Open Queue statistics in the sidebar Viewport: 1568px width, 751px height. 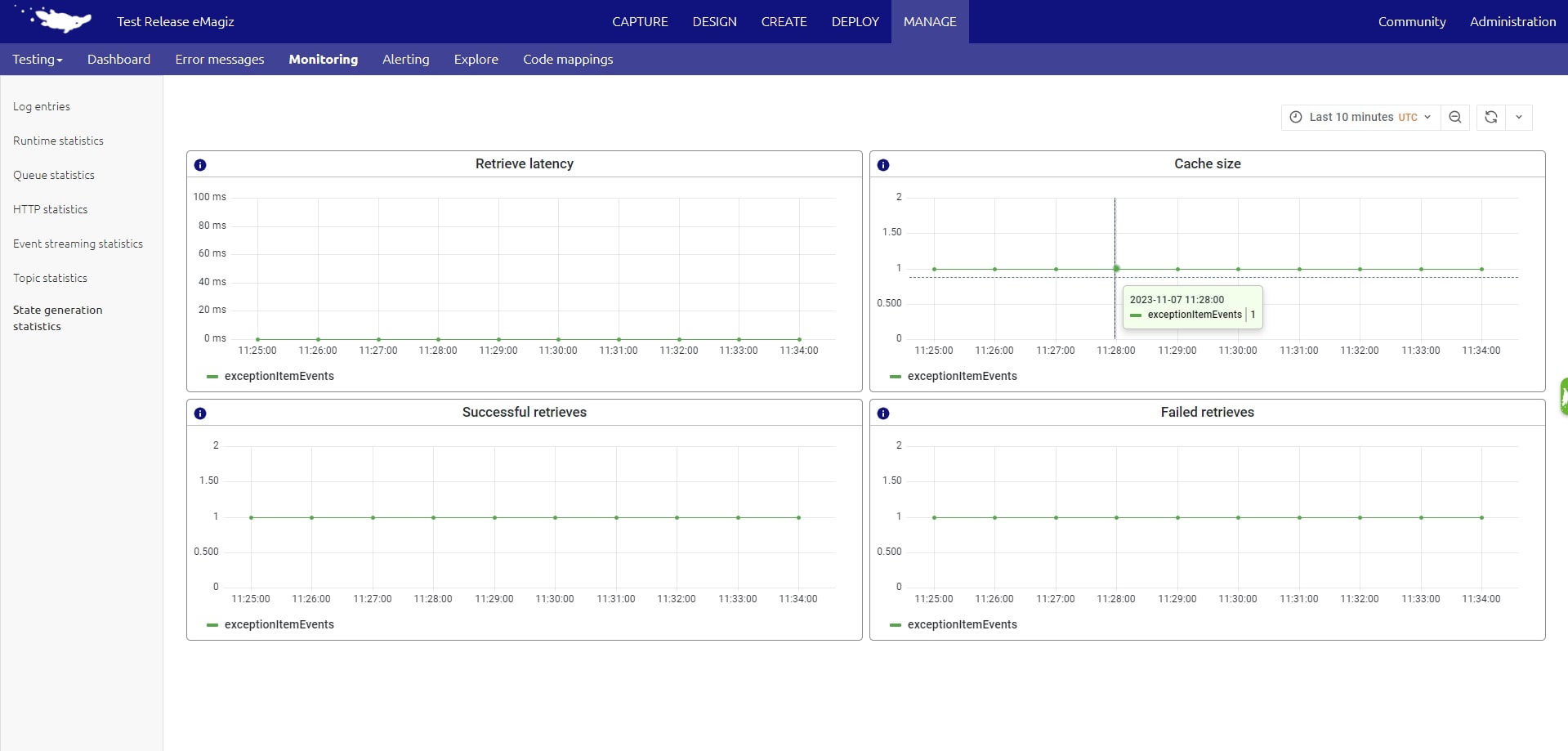pos(54,175)
